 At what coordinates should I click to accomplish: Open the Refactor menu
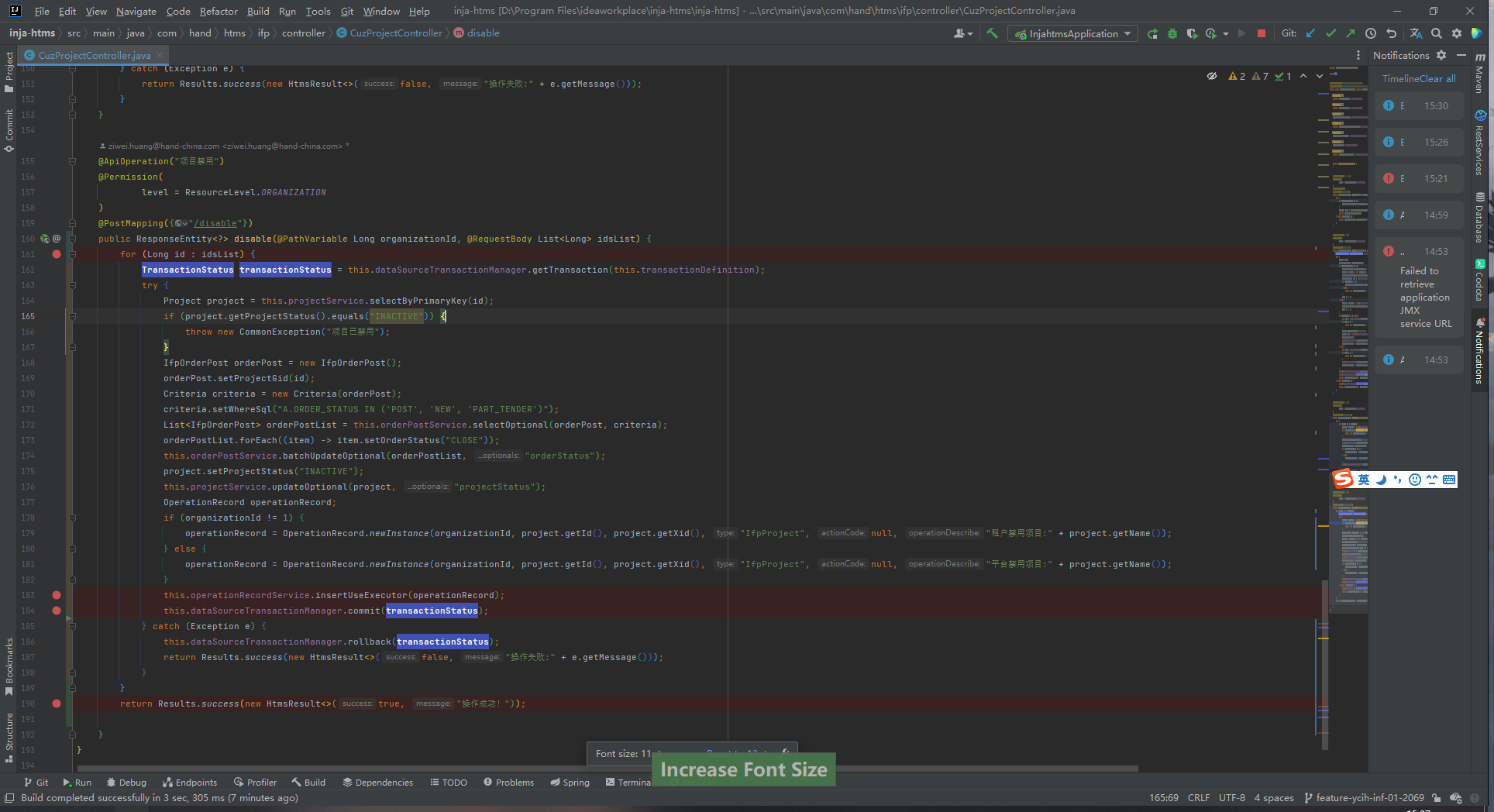coord(219,11)
